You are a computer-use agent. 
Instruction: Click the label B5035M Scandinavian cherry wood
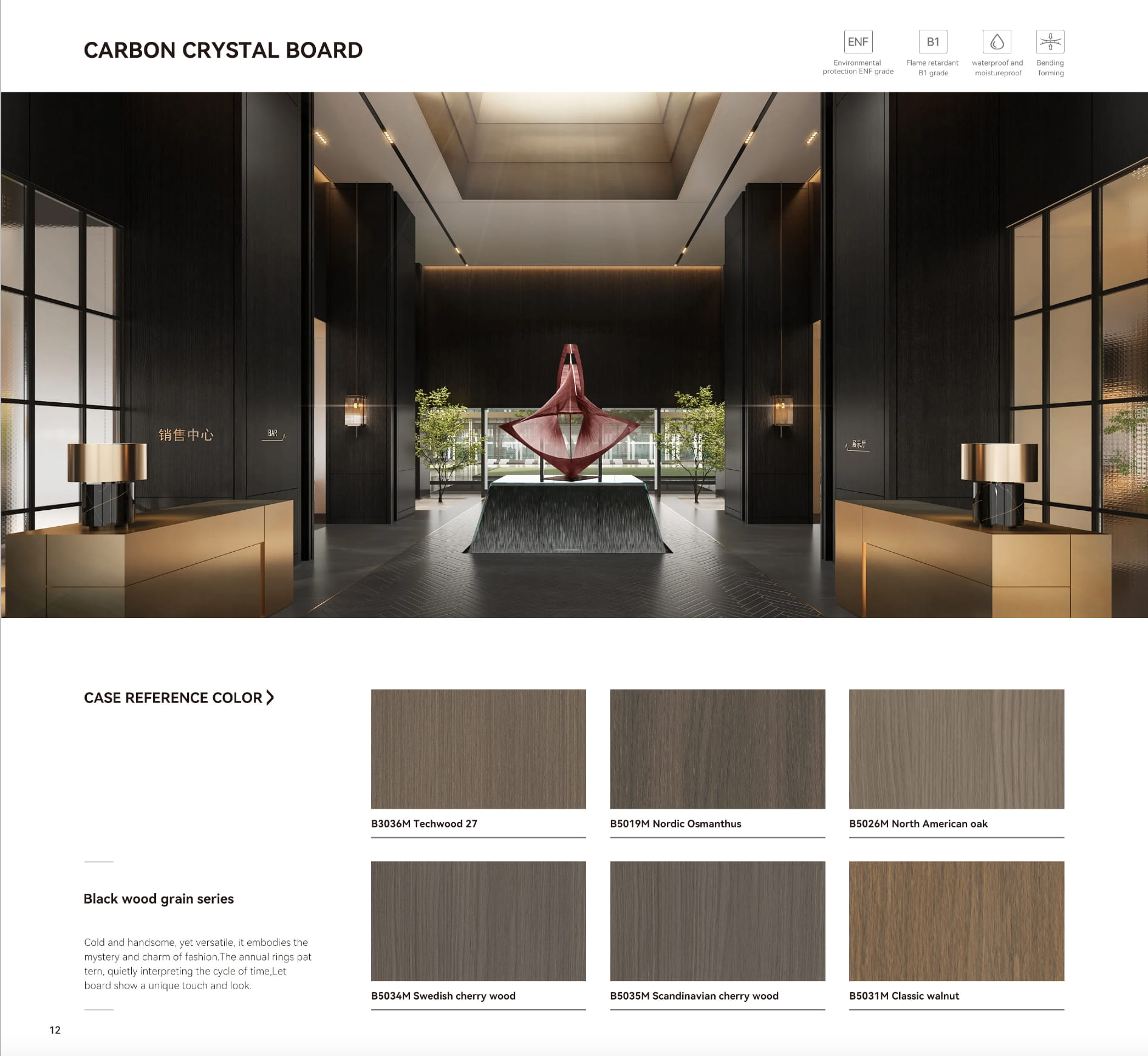coord(694,996)
